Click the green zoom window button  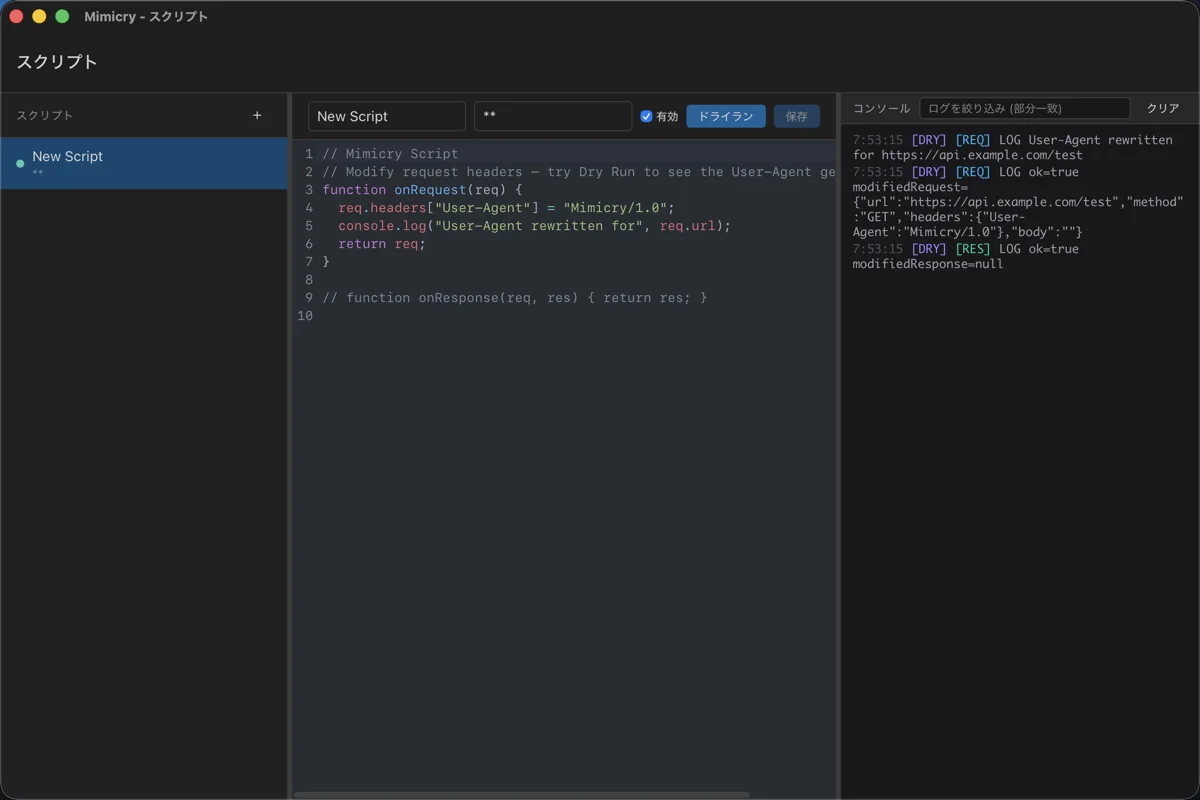[x=62, y=17]
